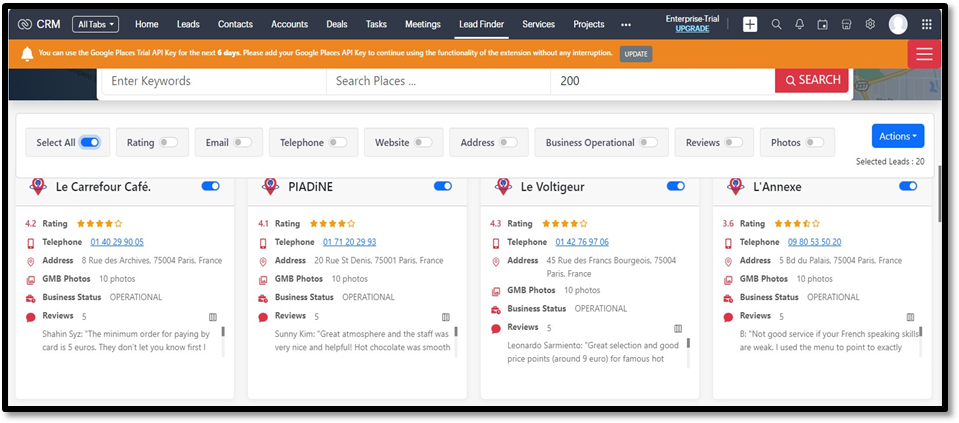Deselect the Le Voltigeur lead toggle
The height and width of the screenshot is (423, 959).
point(676,186)
